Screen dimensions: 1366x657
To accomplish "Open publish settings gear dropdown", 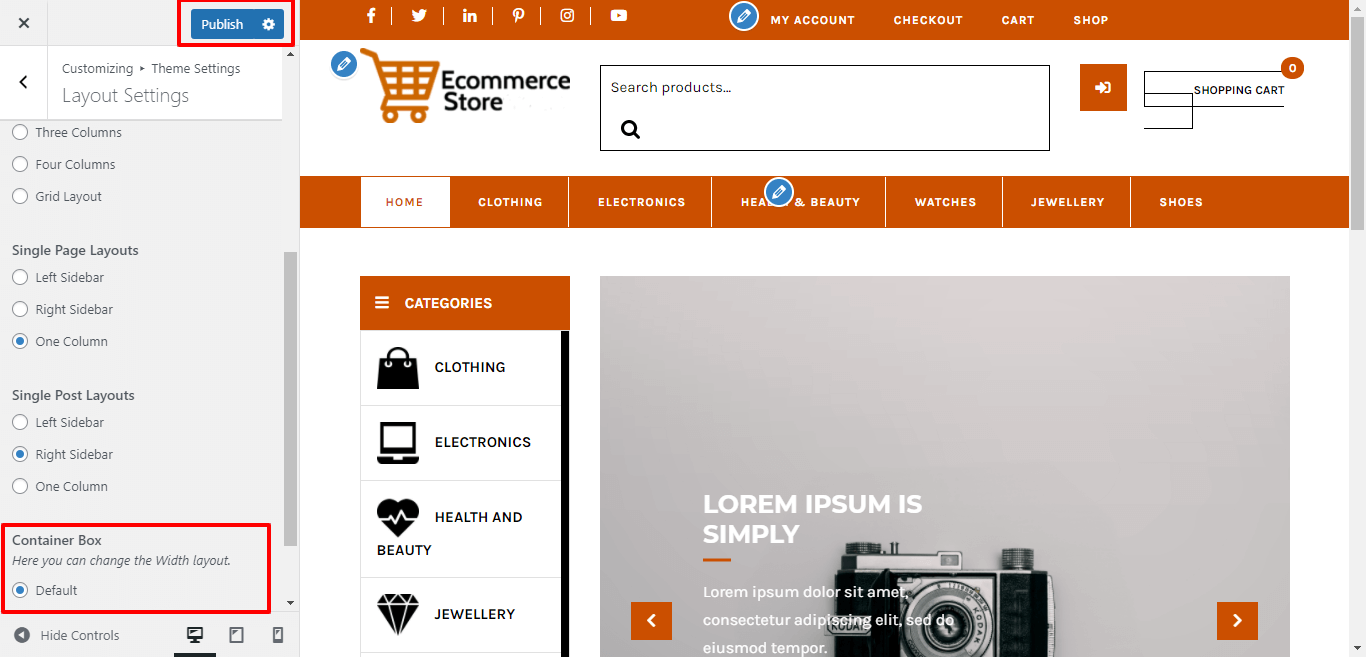I will coord(268,24).
